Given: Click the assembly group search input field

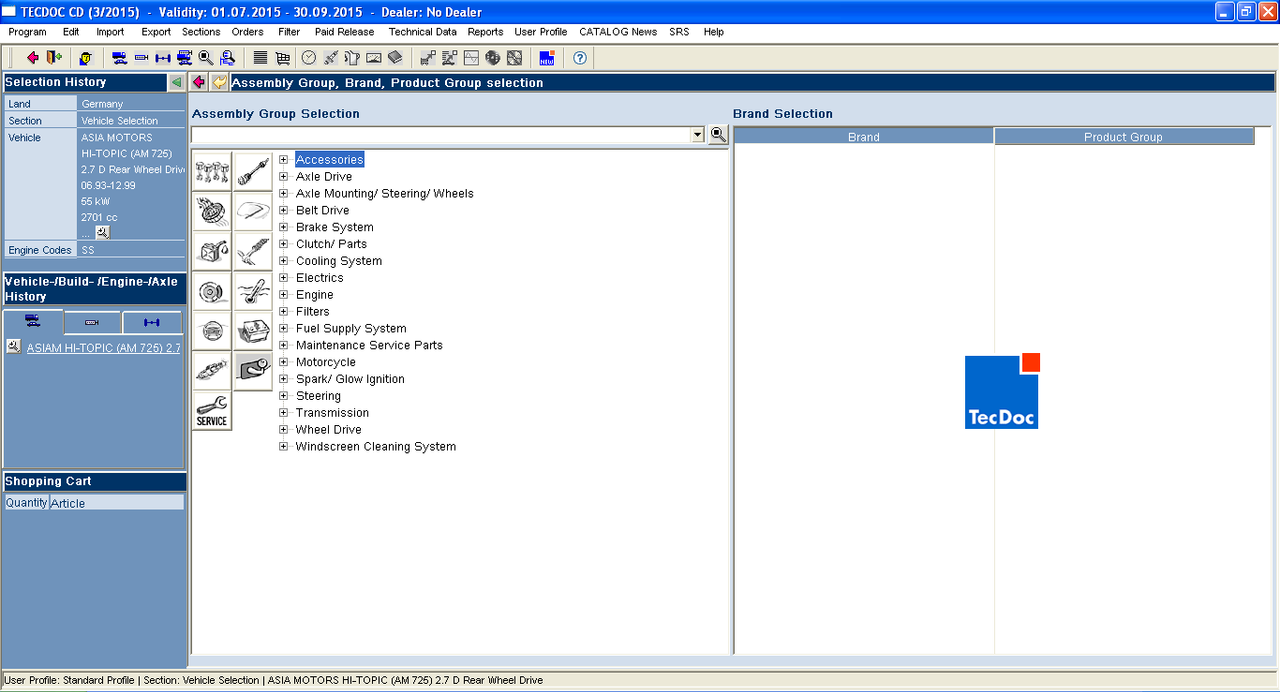Looking at the screenshot, I should [441, 135].
